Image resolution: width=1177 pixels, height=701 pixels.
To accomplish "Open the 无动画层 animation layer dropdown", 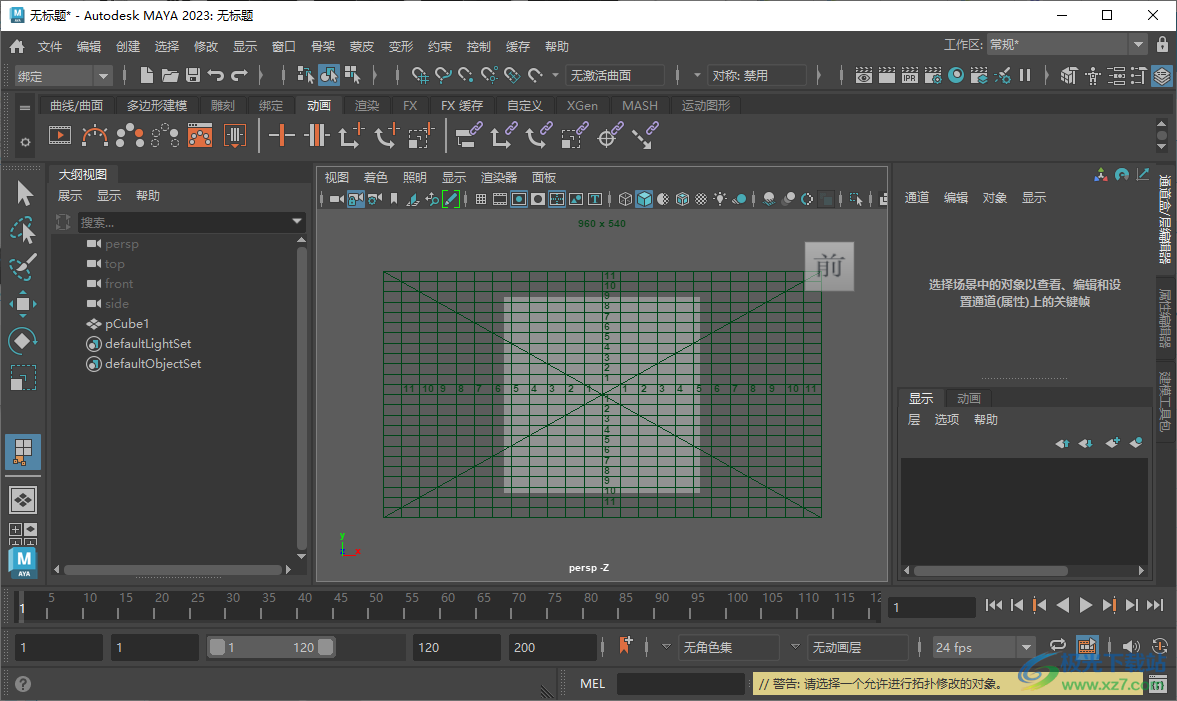I will (857, 647).
